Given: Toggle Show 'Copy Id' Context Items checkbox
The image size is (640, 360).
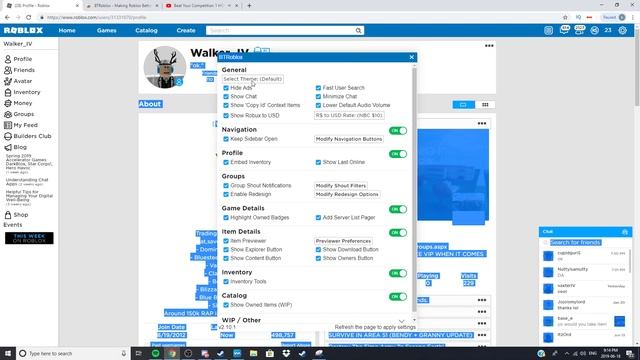Looking at the screenshot, I should (x=226, y=105).
